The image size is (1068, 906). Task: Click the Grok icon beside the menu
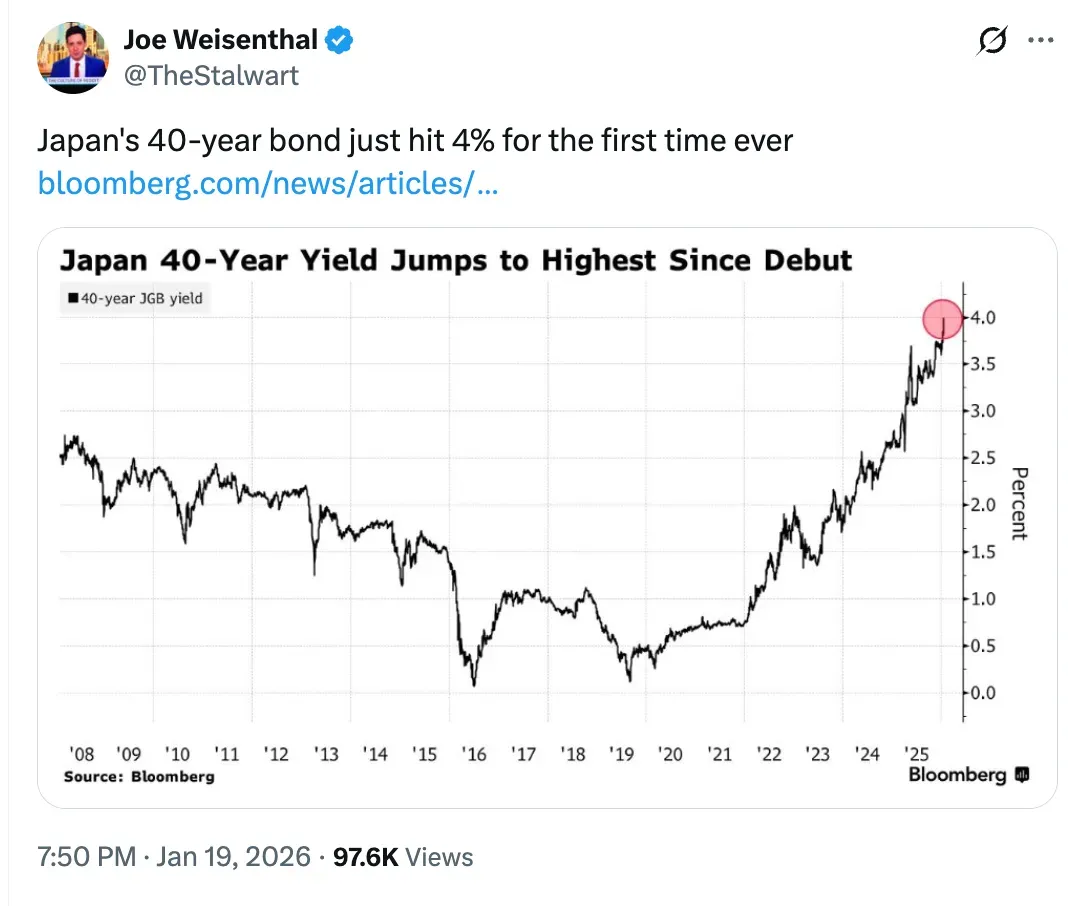pos(992,42)
